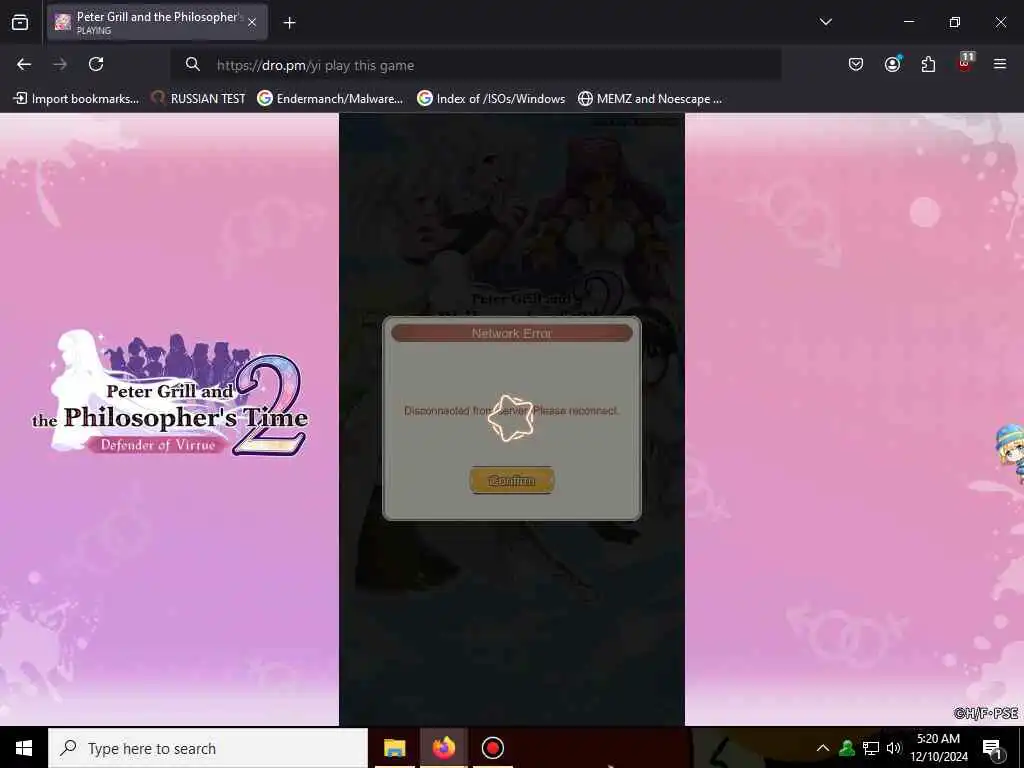Expand the list all tabs chevron
Image resolution: width=1024 pixels, height=768 pixels.
[x=825, y=22]
